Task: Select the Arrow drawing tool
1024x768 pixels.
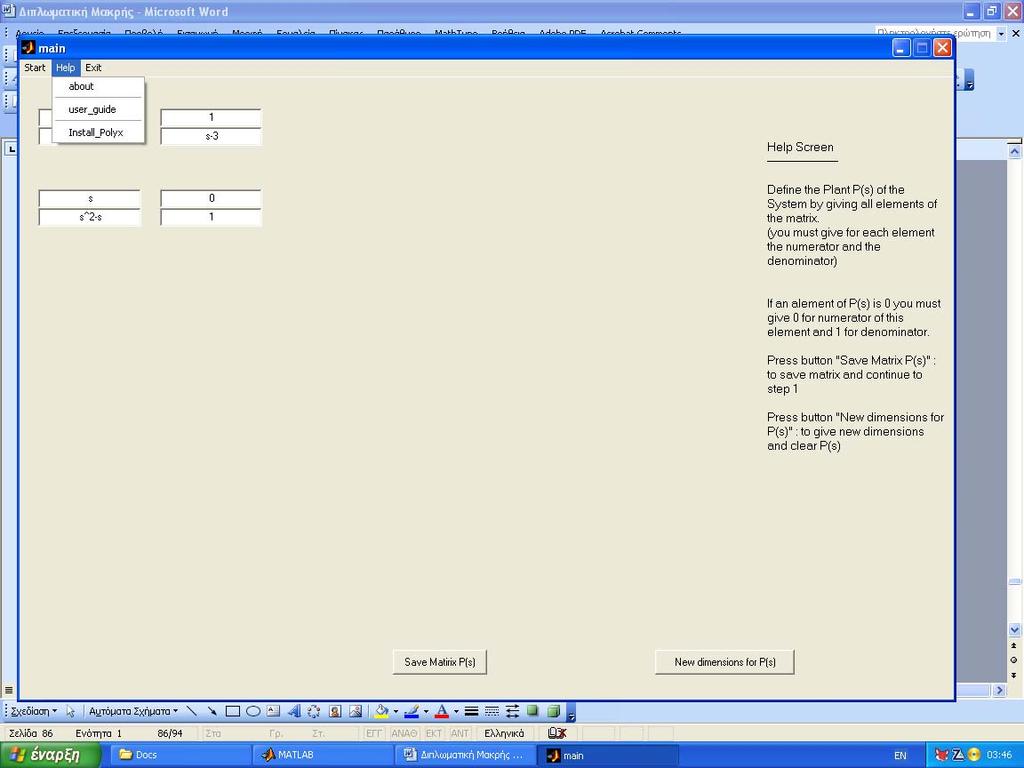Action: (x=212, y=711)
